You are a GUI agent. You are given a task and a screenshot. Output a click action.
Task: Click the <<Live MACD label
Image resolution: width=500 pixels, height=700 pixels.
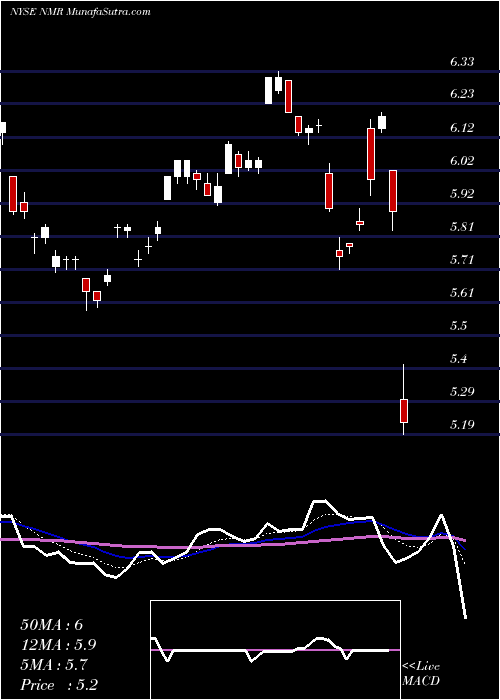[x=421, y=674]
